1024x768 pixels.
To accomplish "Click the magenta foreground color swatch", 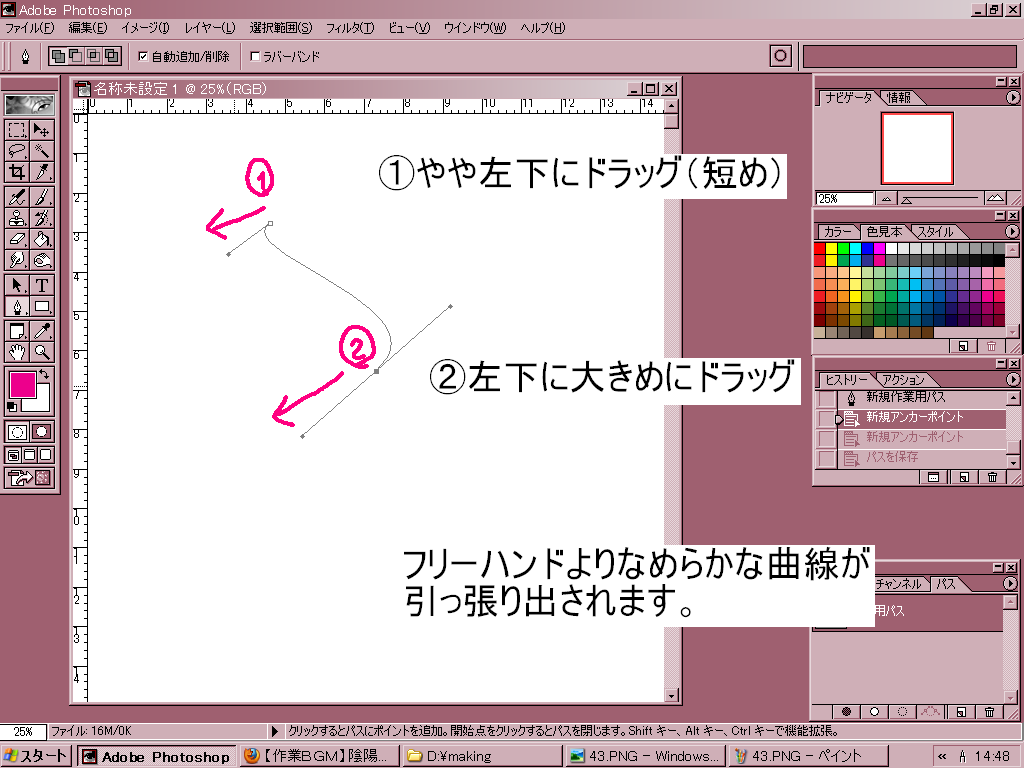I will 22,383.
